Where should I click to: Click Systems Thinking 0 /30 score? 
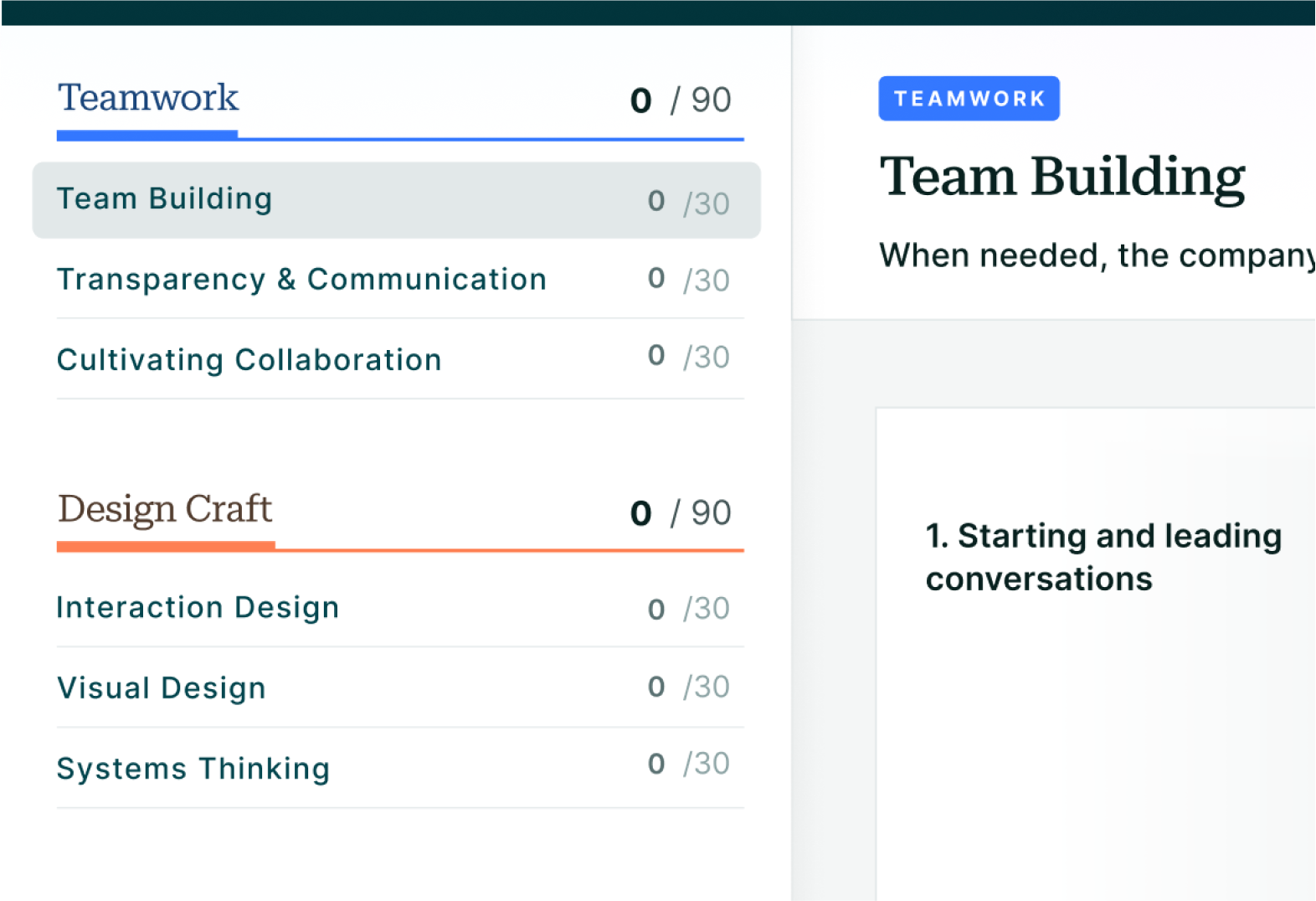click(x=689, y=764)
